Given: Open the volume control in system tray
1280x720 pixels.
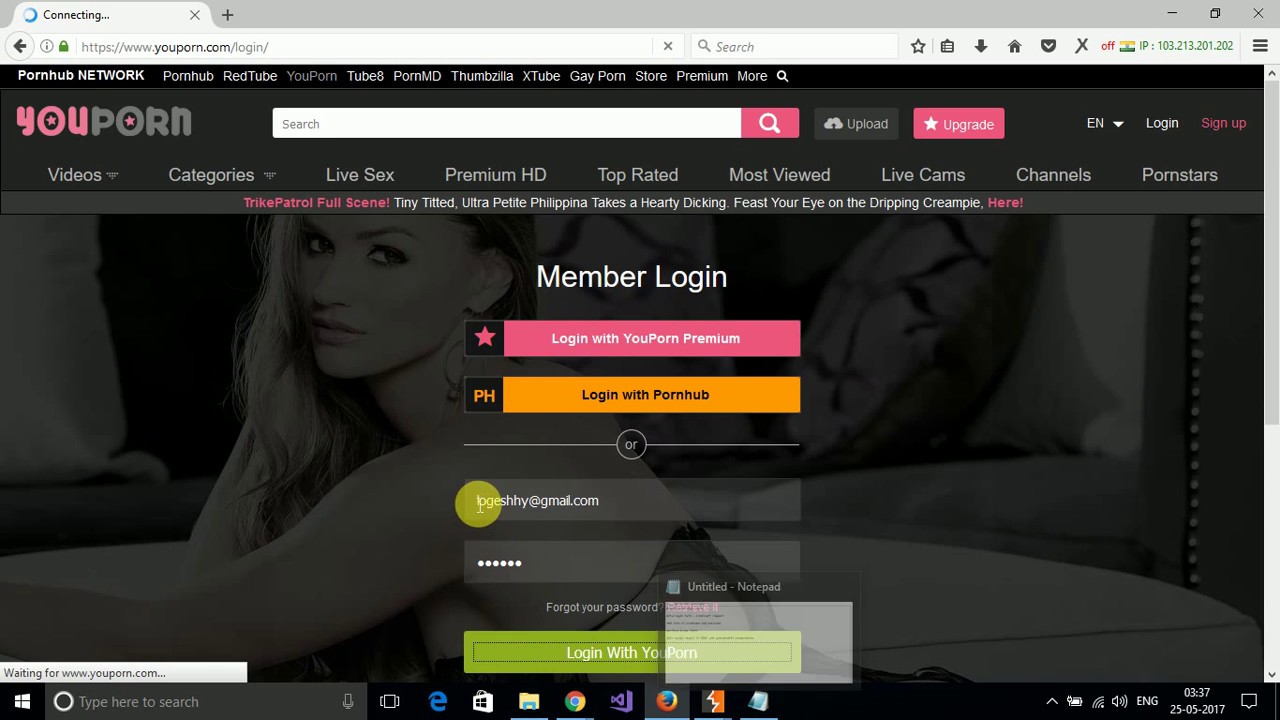Looking at the screenshot, I should (1119, 701).
